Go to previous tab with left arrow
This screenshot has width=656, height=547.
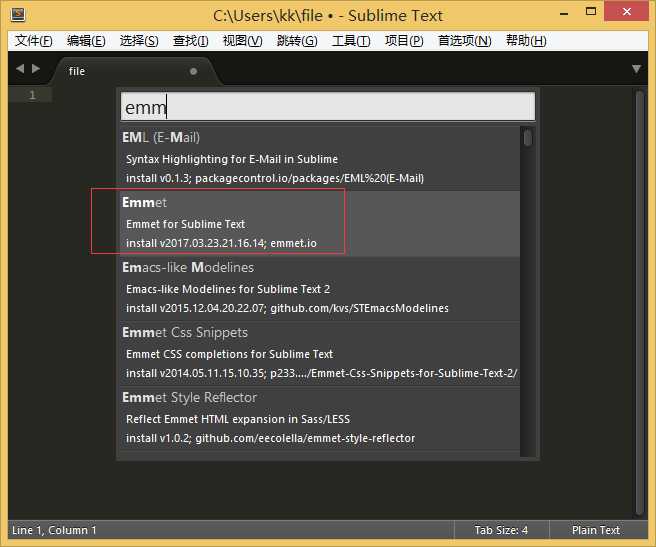[20, 69]
